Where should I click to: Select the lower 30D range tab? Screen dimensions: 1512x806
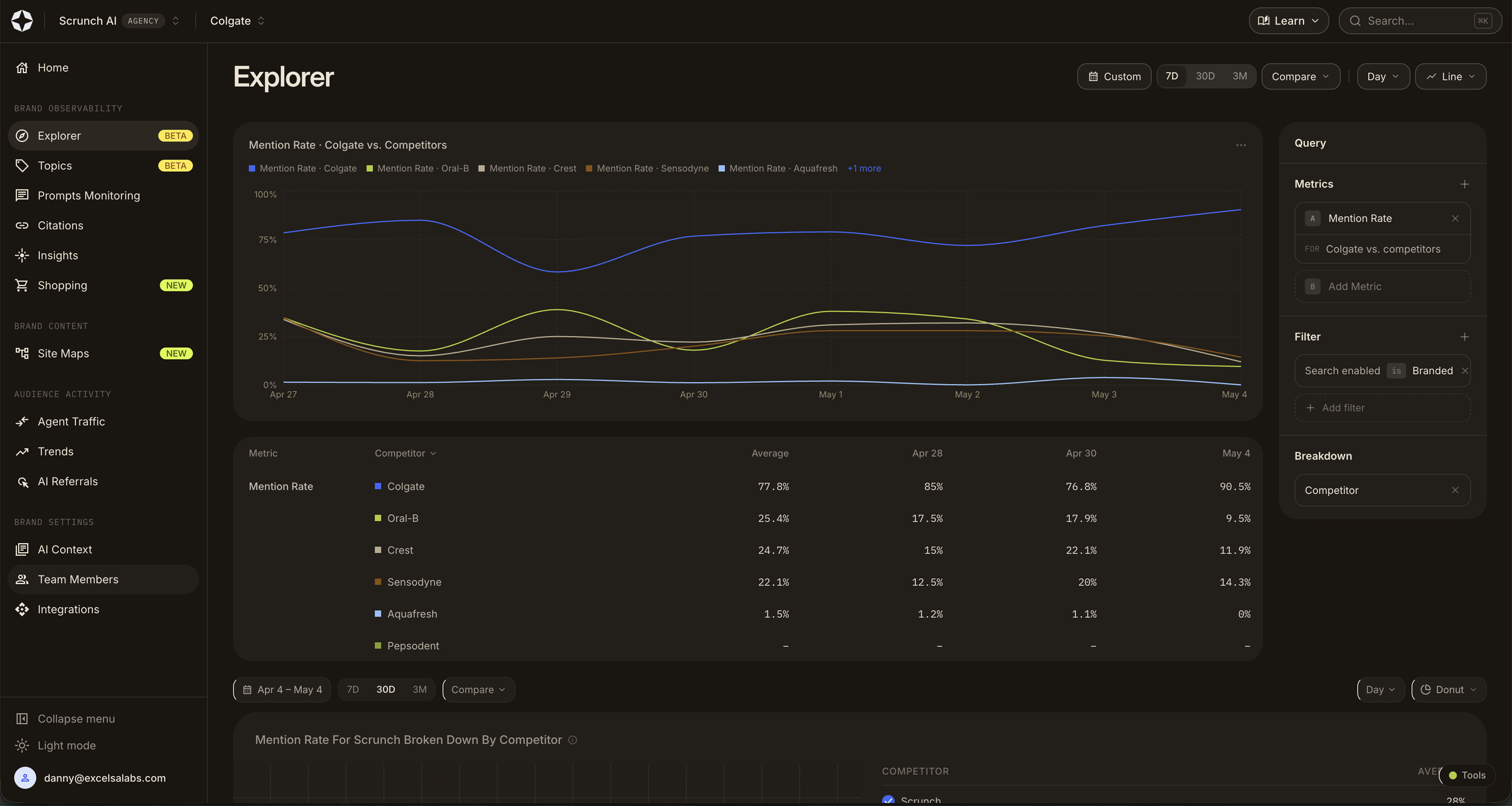point(386,690)
